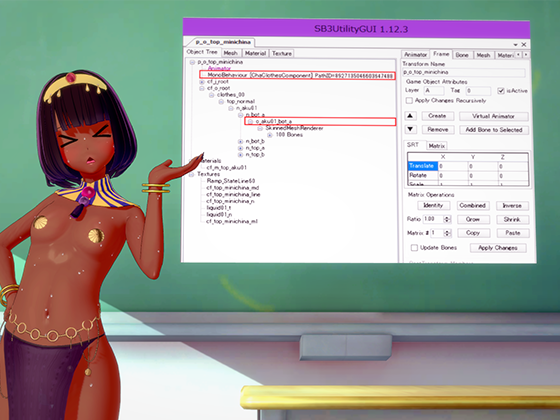Expand the 100 Bones node
The height and width of the screenshot is (420, 560).
coord(270,135)
